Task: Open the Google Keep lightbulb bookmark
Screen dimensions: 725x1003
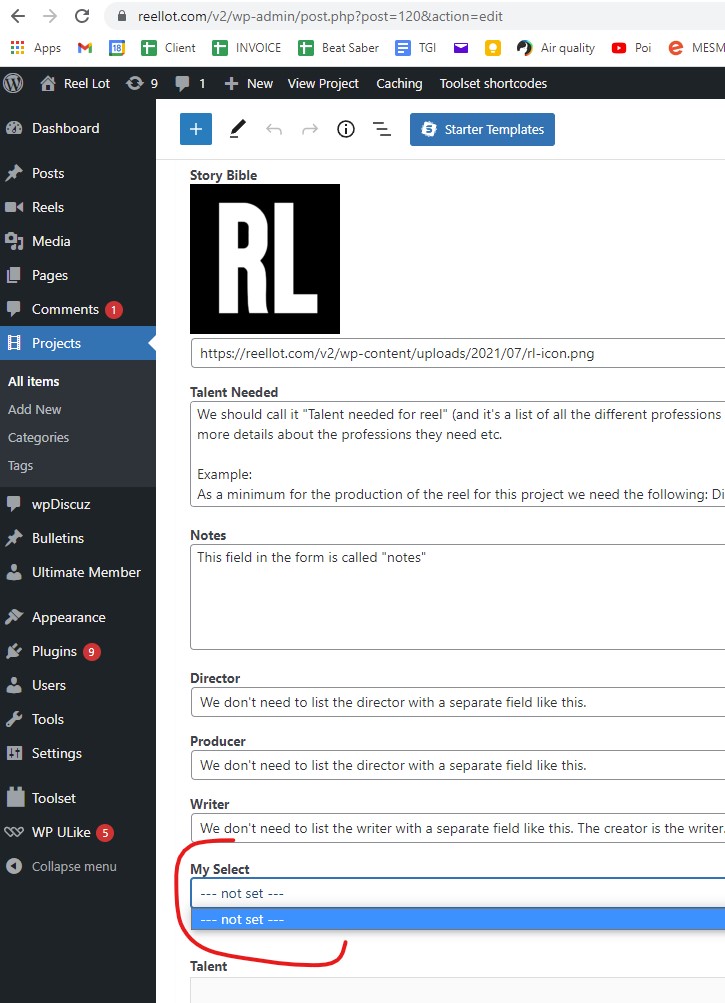Action: pyautogui.click(x=493, y=48)
